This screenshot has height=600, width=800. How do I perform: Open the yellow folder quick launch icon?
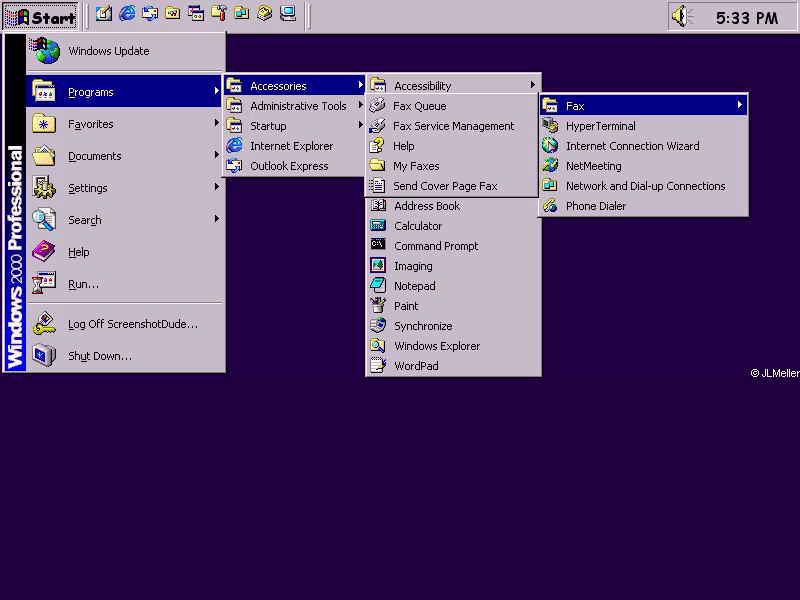(173, 14)
